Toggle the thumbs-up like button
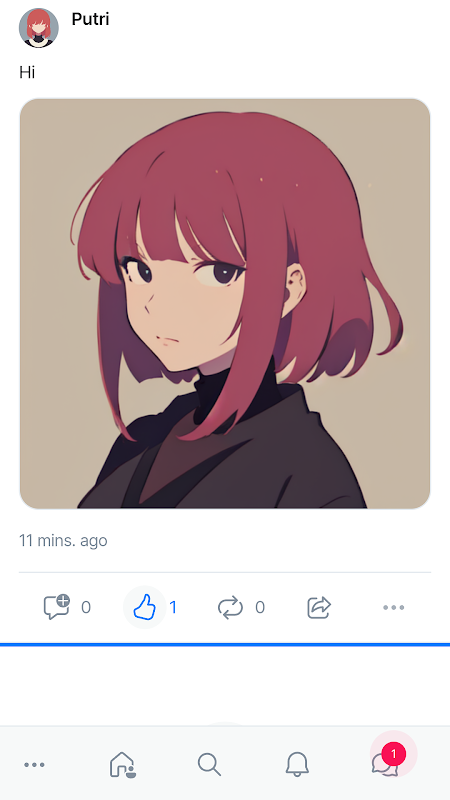Screen dimensions: 450x800 click(x=144, y=607)
